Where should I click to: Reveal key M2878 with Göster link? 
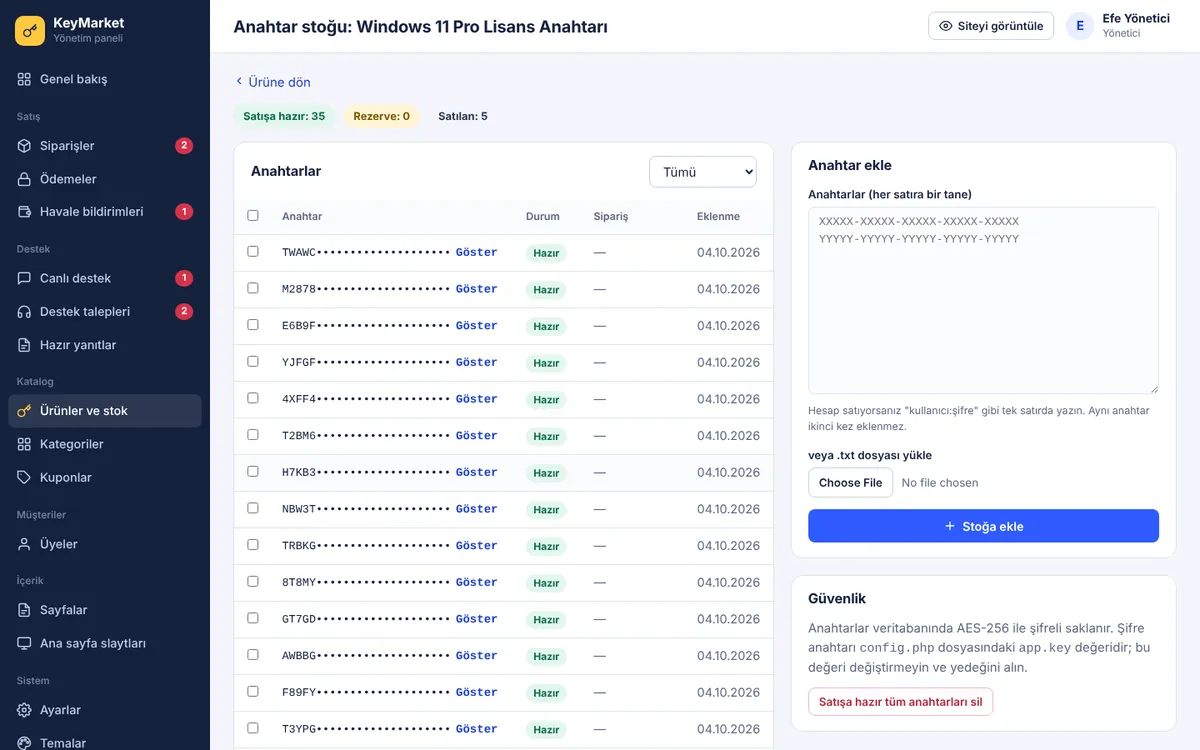[x=476, y=289]
